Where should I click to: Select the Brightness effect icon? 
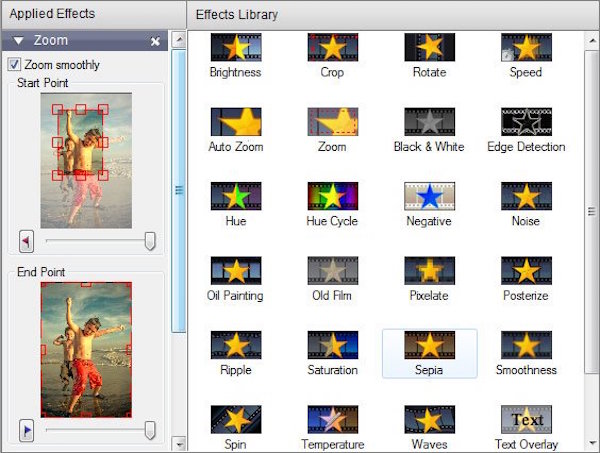tap(235, 48)
